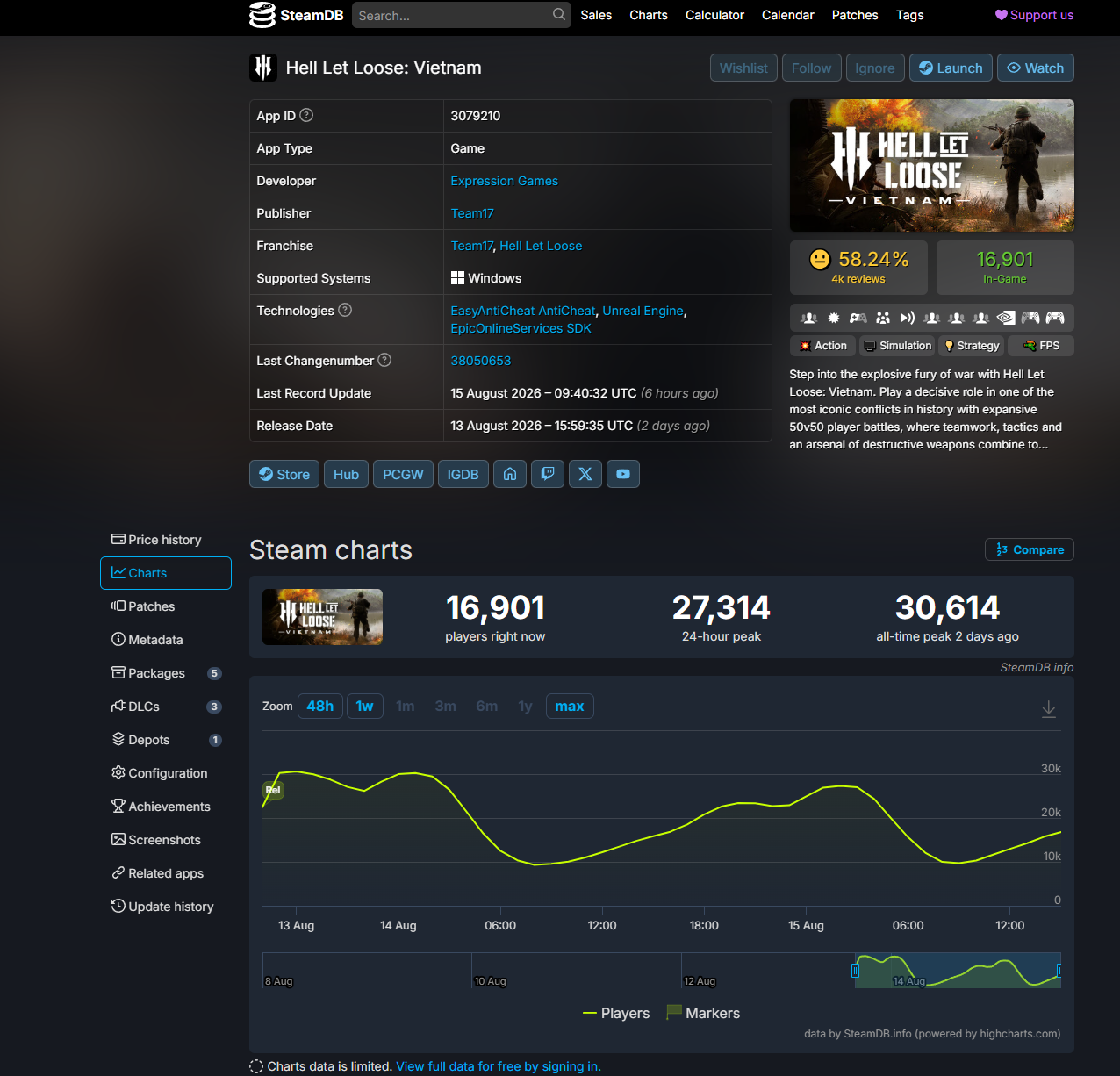
Task: Open Metadata in the sidebar
Action: pyautogui.click(x=166, y=640)
